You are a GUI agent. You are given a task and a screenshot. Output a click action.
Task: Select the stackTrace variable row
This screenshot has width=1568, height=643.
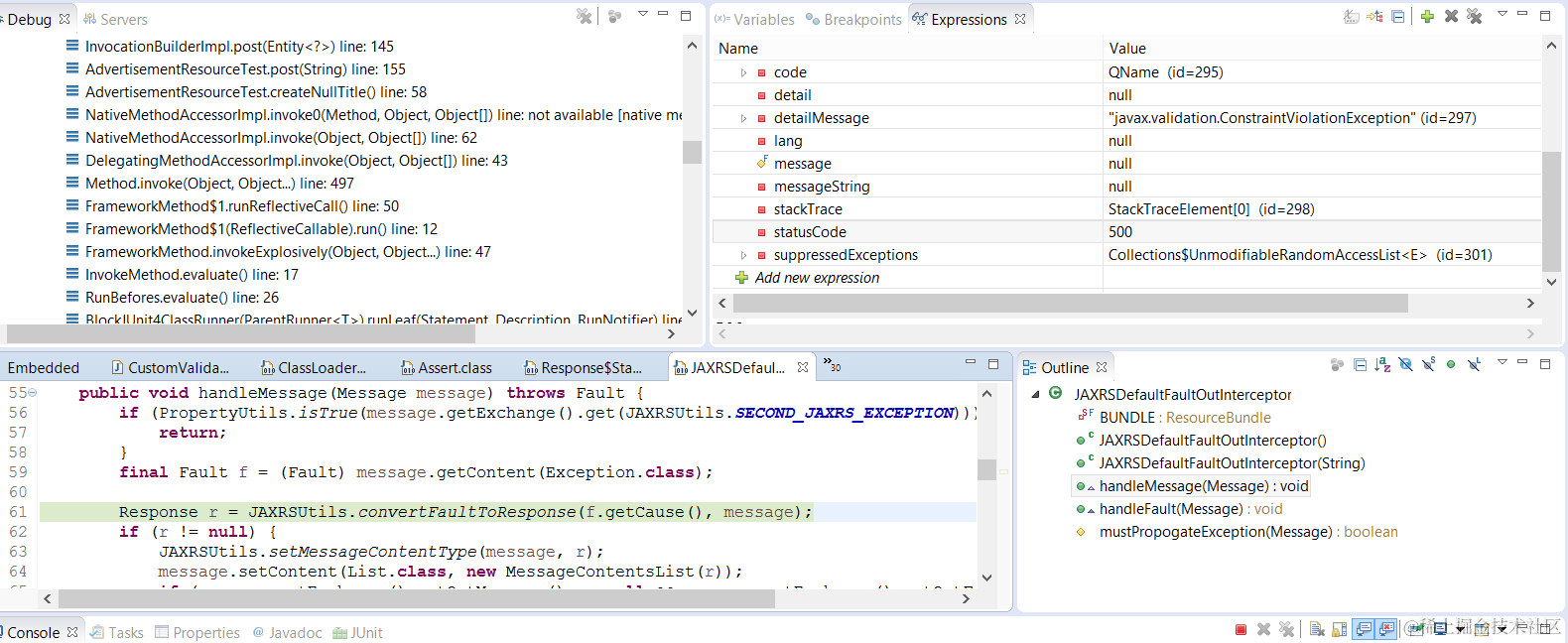[x=1126, y=209]
